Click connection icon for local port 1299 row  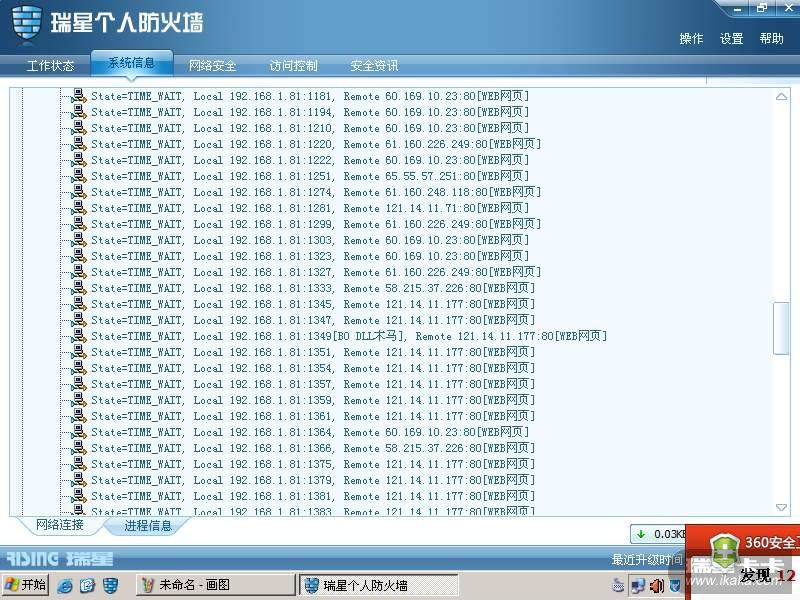click(79, 224)
